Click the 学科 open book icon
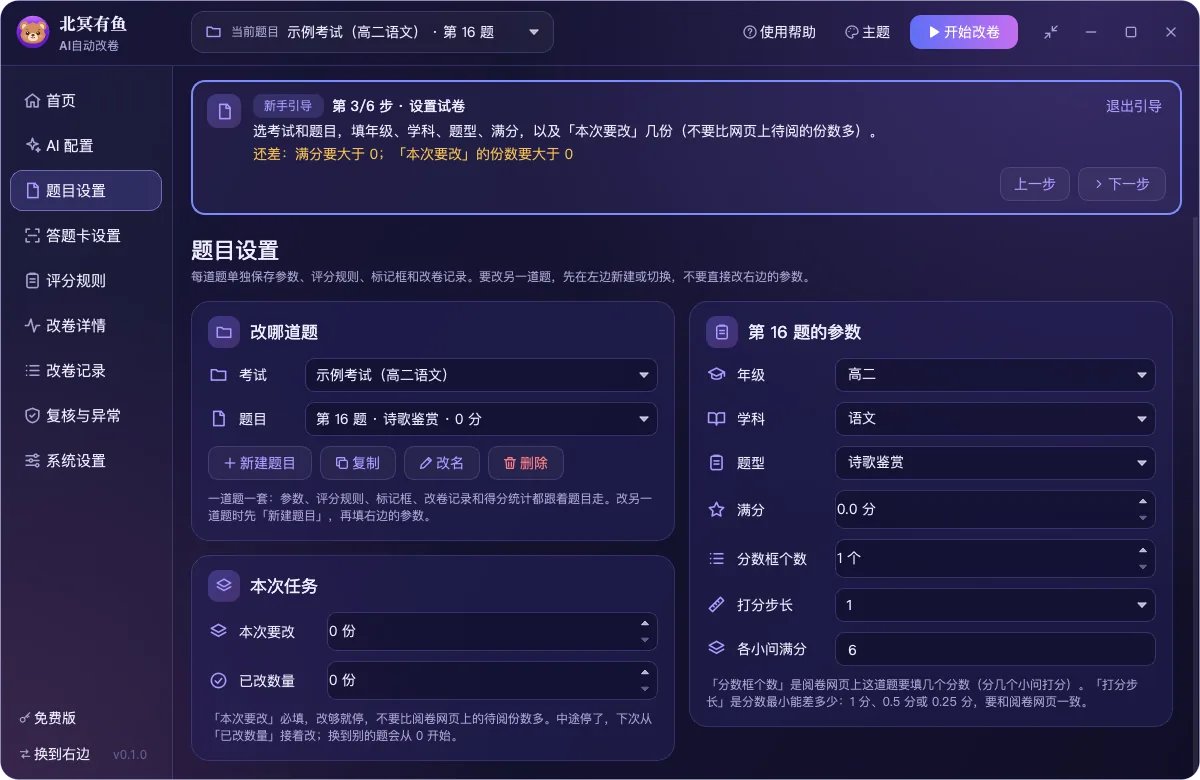The image size is (1200, 780). 716,419
